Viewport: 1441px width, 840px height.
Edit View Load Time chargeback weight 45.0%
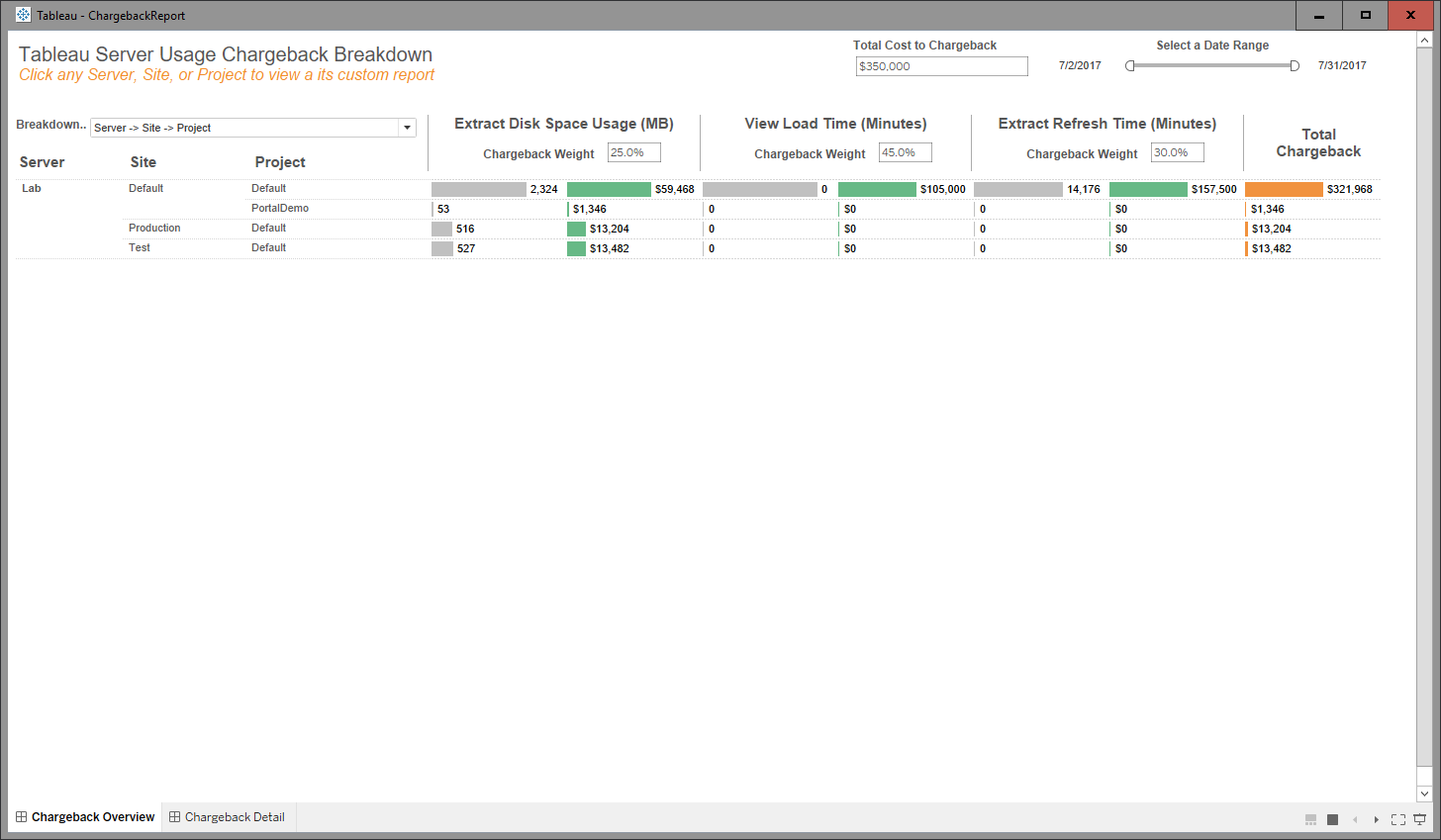pos(905,152)
